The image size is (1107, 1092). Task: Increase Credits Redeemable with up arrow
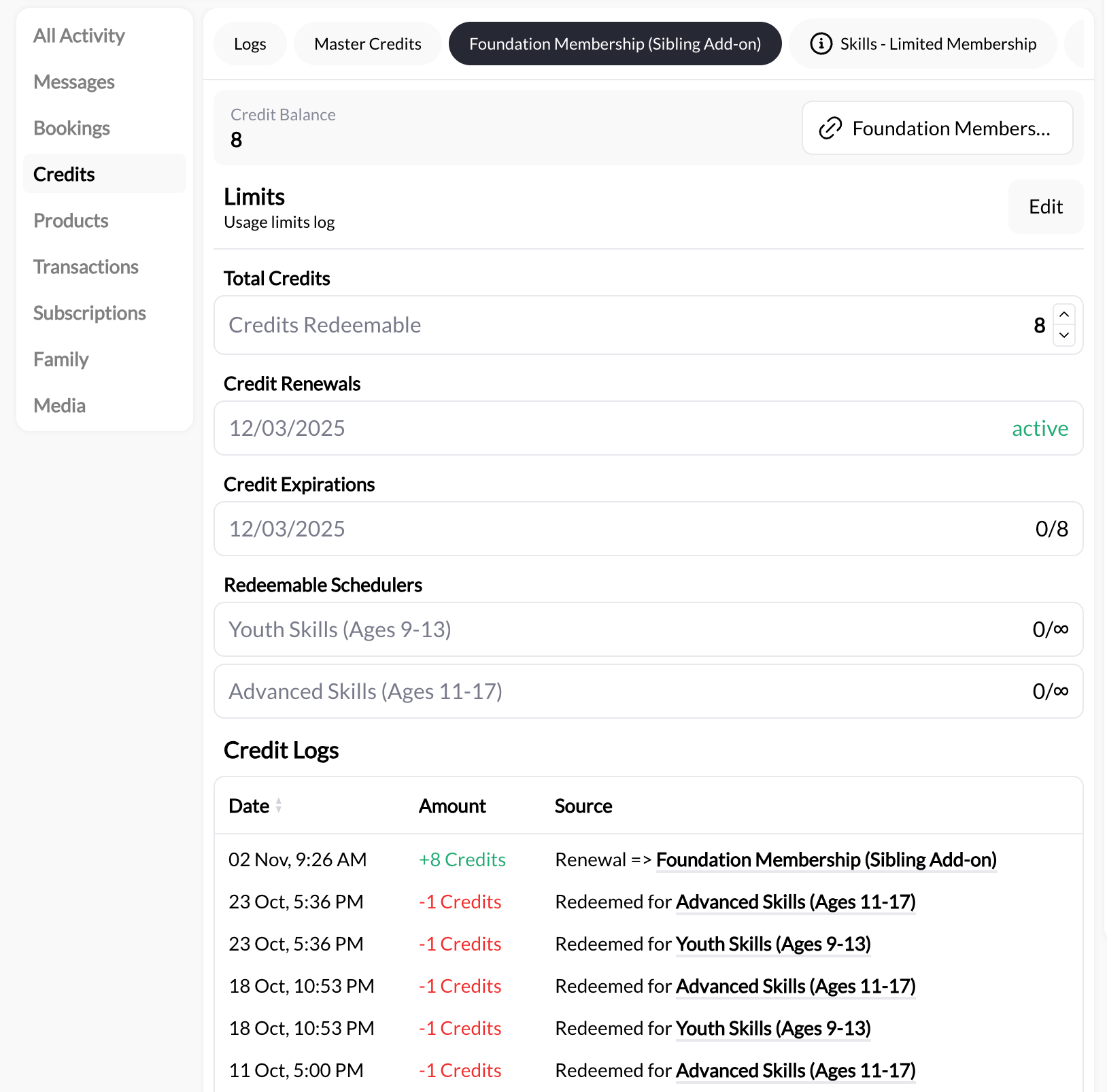point(1064,314)
